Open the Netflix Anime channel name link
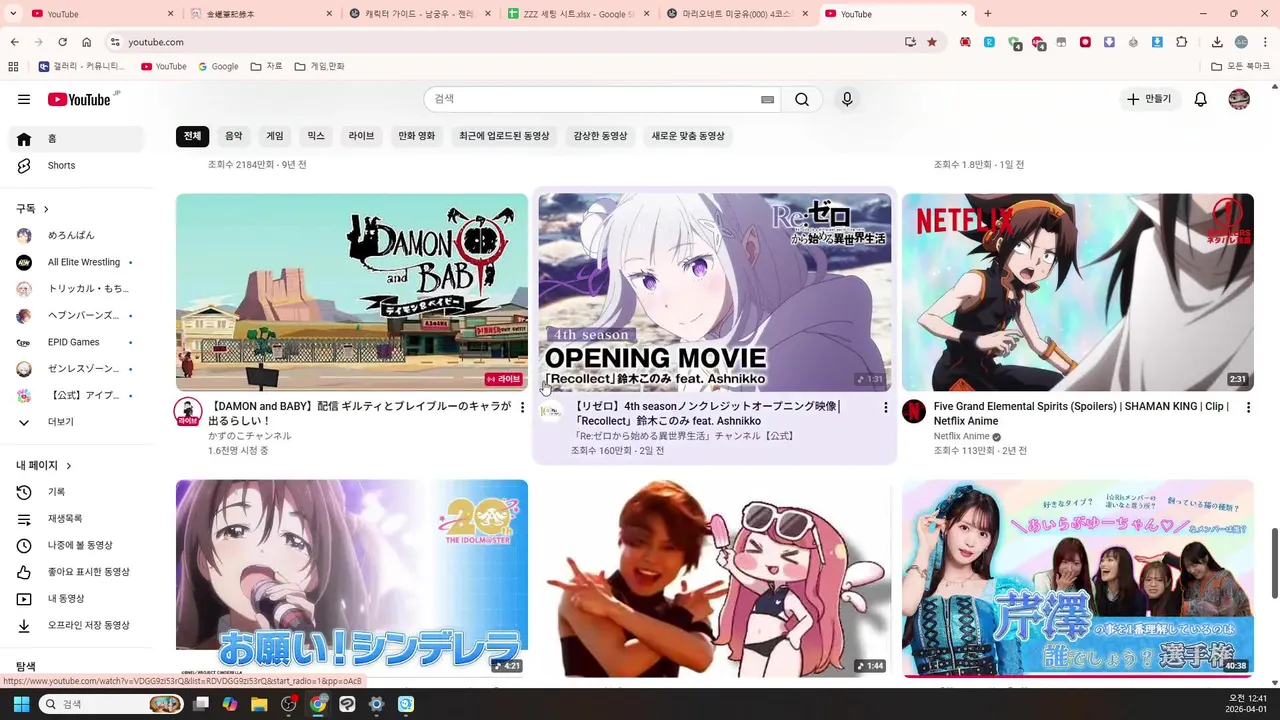 961,436
